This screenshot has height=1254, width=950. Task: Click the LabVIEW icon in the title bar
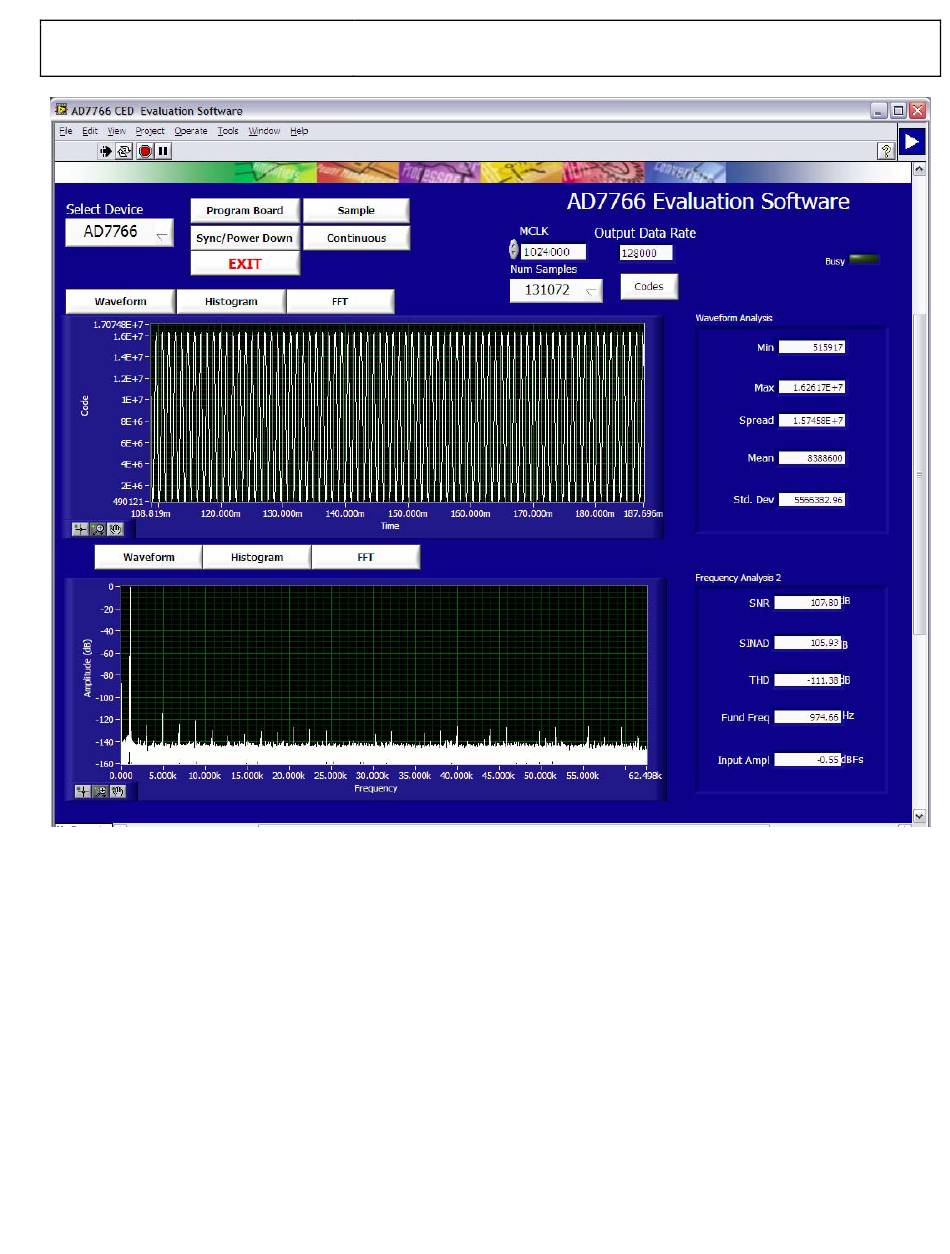(x=62, y=110)
